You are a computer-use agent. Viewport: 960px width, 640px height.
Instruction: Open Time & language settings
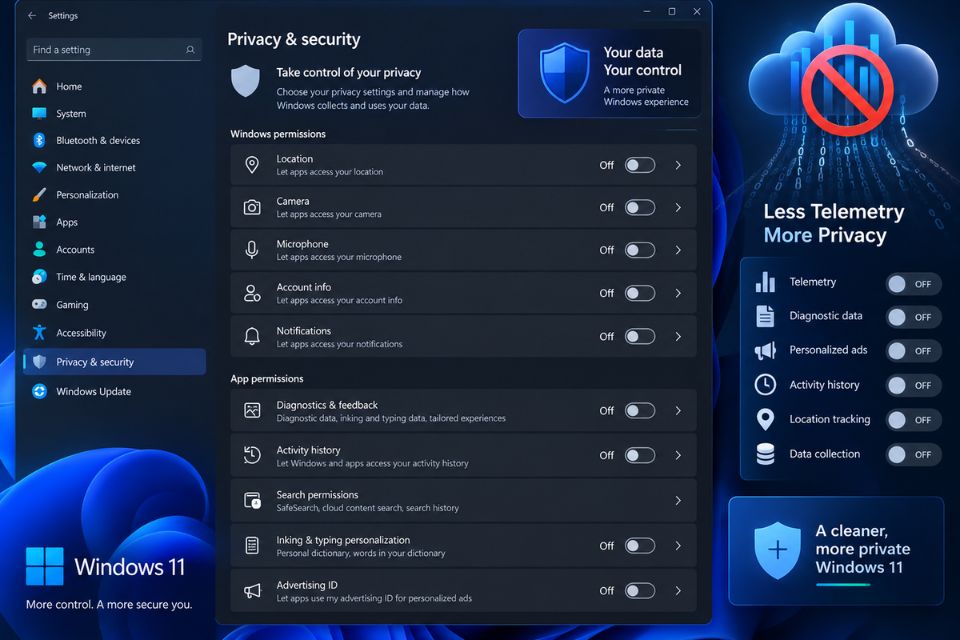point(114,277)
